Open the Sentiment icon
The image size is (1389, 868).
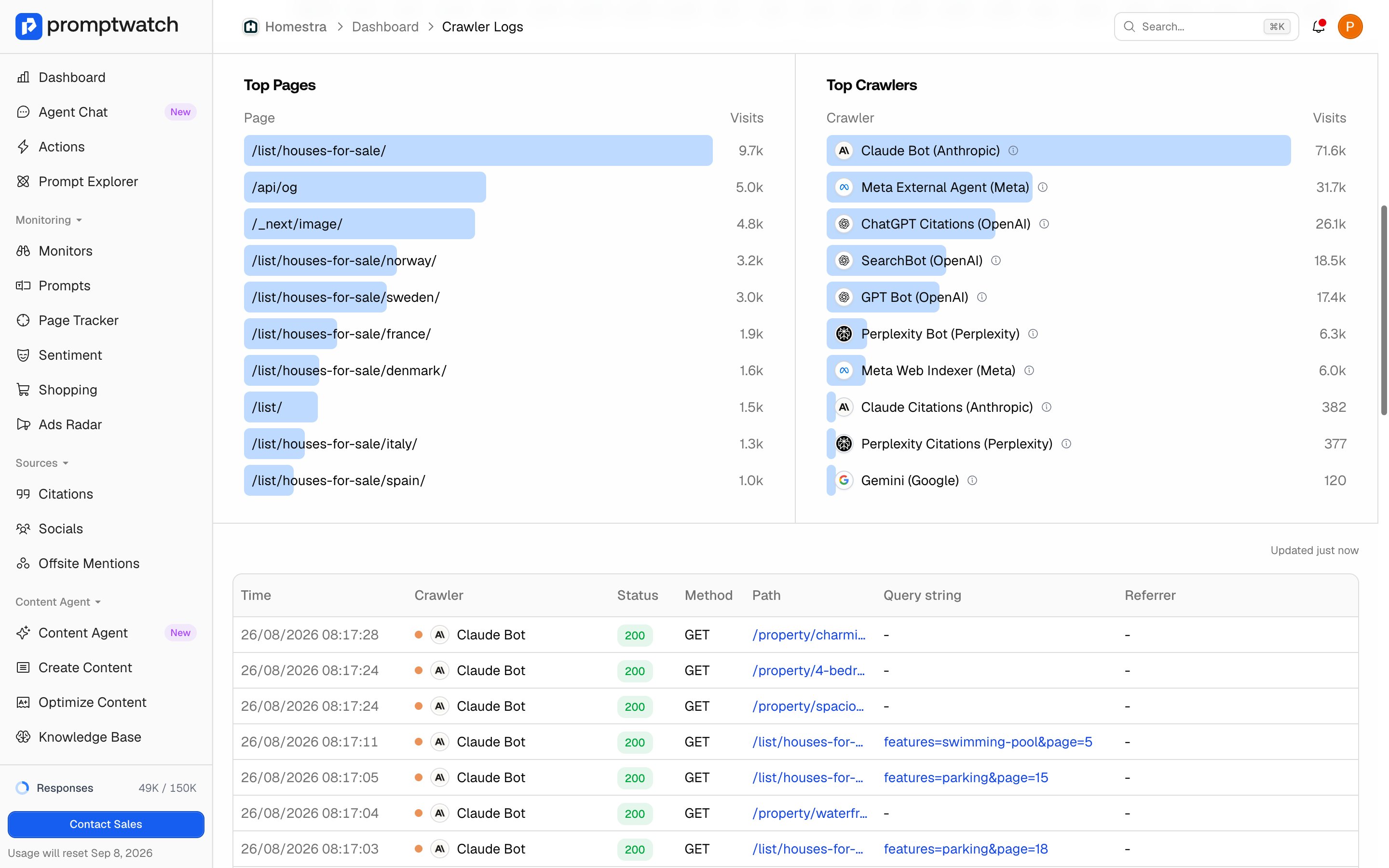[x=23, y=355]
